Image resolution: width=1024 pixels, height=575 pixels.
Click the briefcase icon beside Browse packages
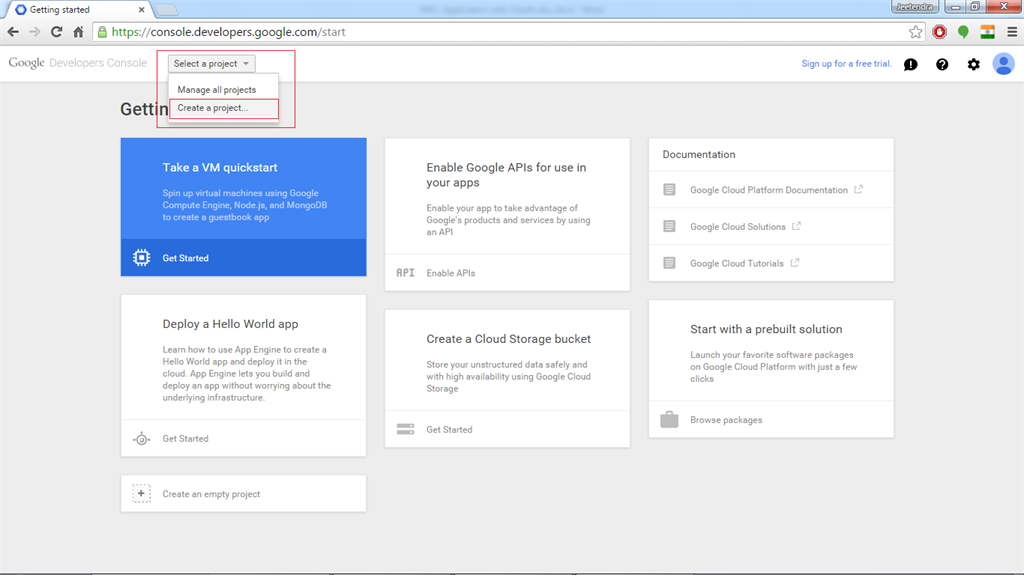coord(669,419)
